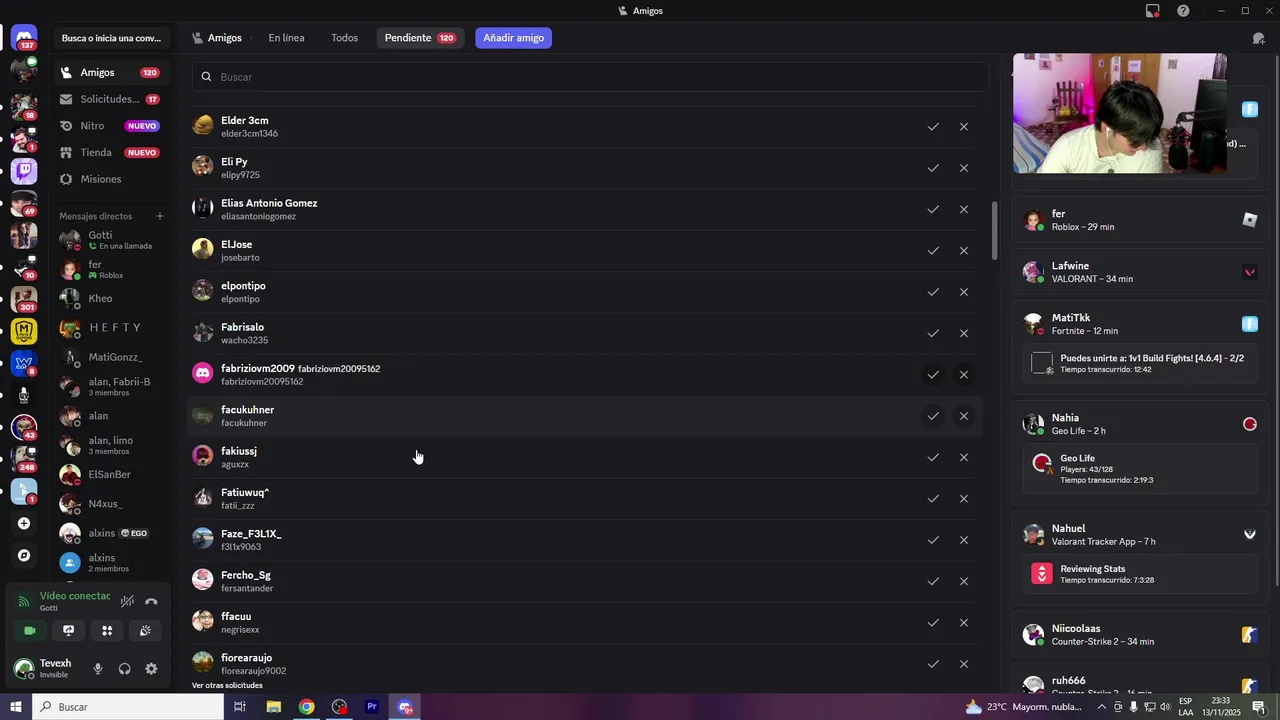Click the Añadir amigo button
The image size is (1280, 720).
(x=513, y=38)
